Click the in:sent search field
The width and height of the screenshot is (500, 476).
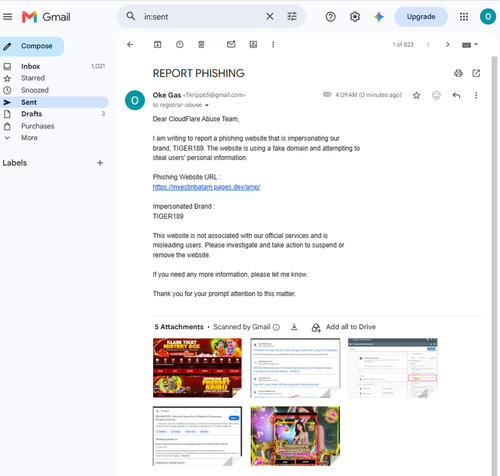tap(202, 17)
